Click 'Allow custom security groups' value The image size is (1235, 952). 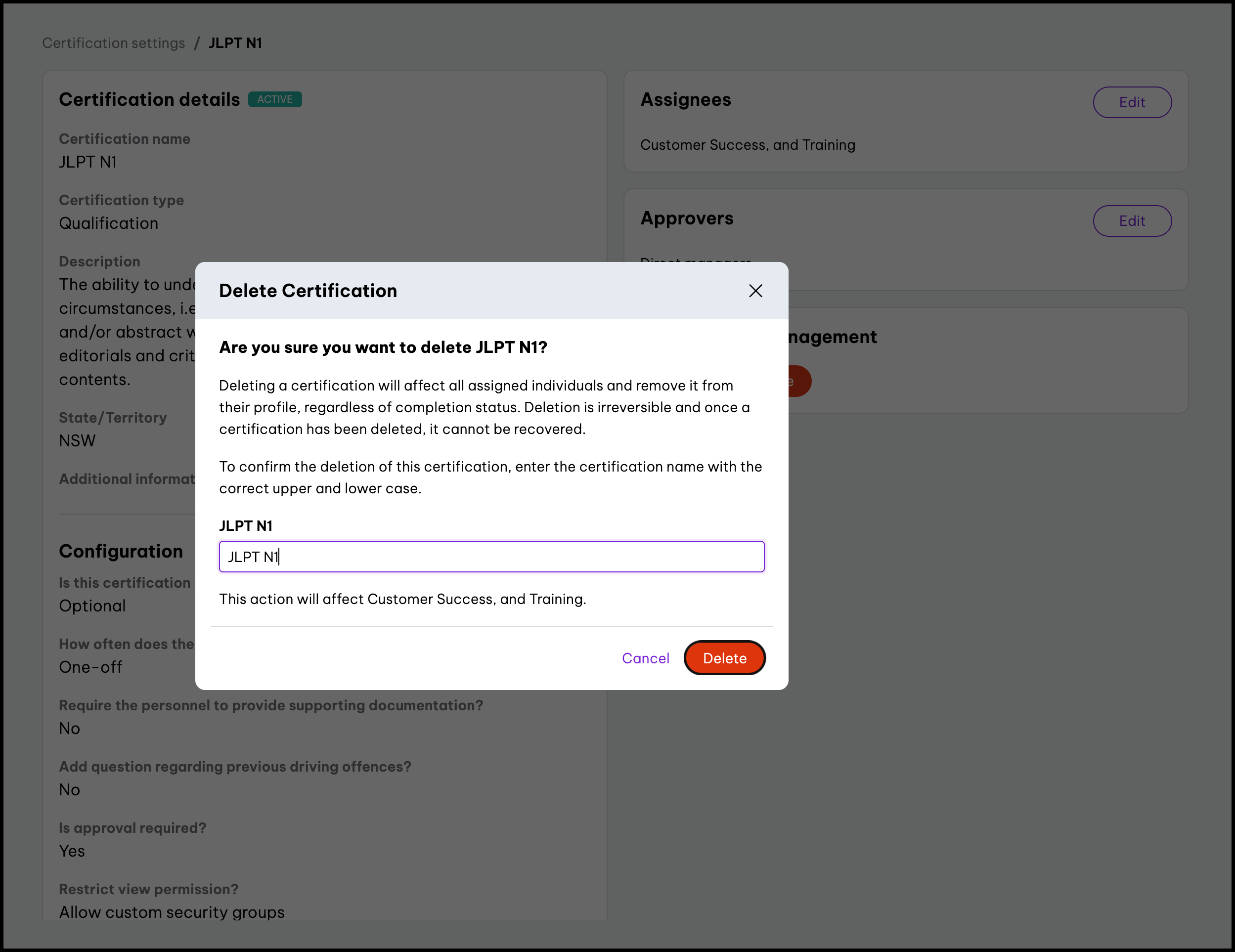[172, 912]
